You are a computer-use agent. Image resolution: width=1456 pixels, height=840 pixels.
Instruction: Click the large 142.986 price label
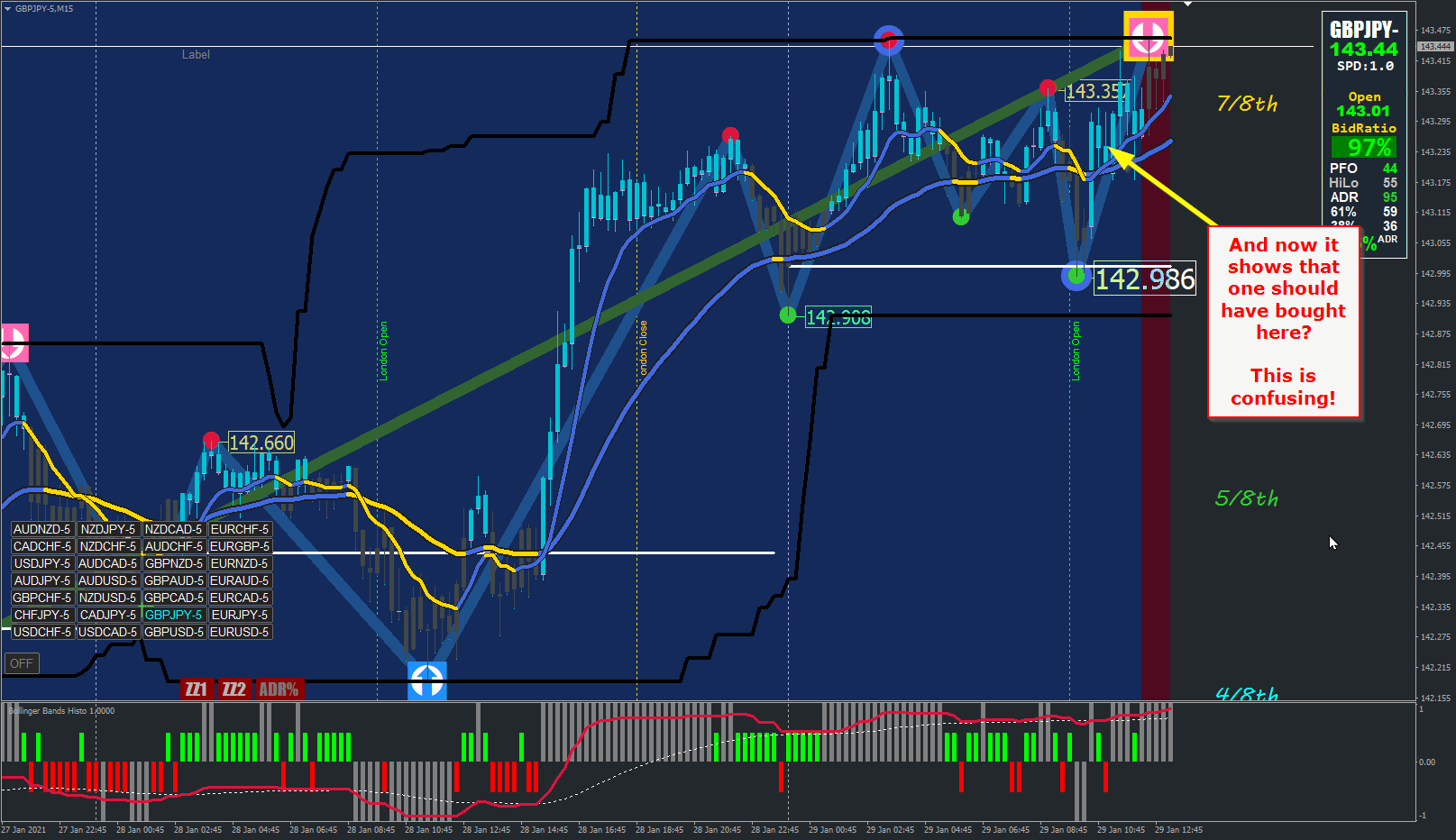pyautogui.click(x=1145, y=279)
